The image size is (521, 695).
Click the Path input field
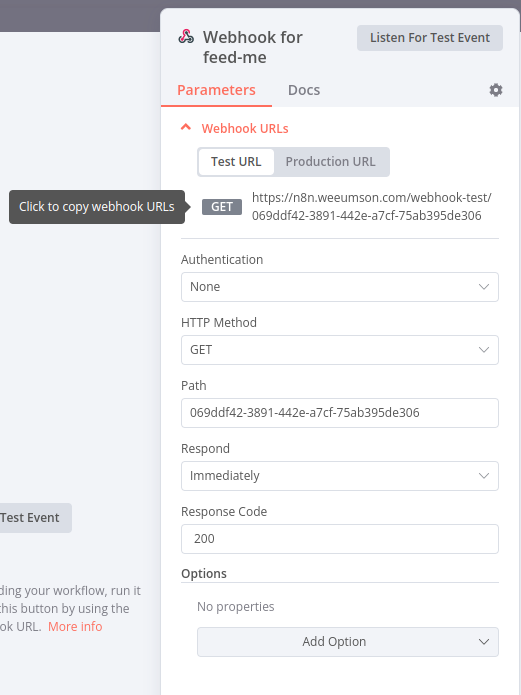[x=340, y=413]
